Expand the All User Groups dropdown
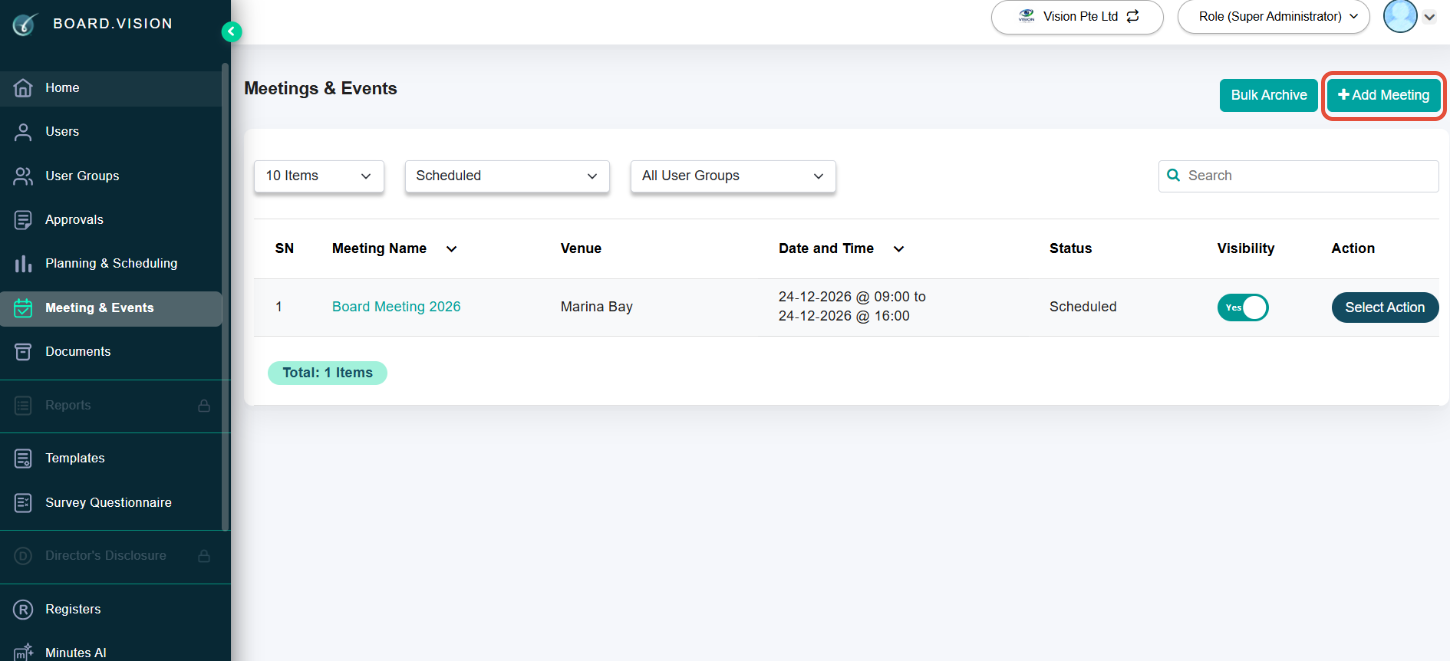This screenshot has height=661, width=1450. (x=733, y=176)
